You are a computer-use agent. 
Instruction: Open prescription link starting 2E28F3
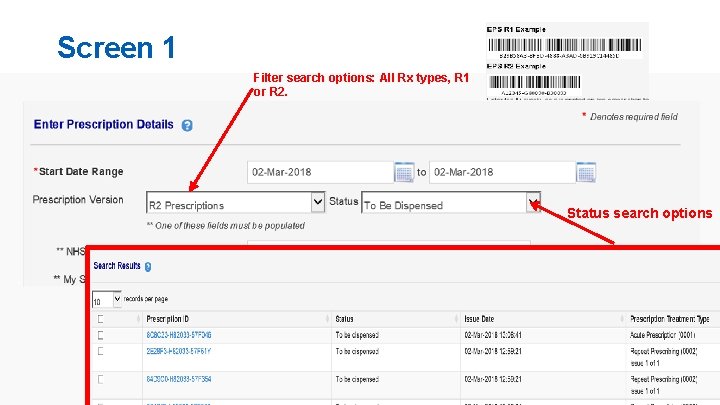click(x=178, y=351)
